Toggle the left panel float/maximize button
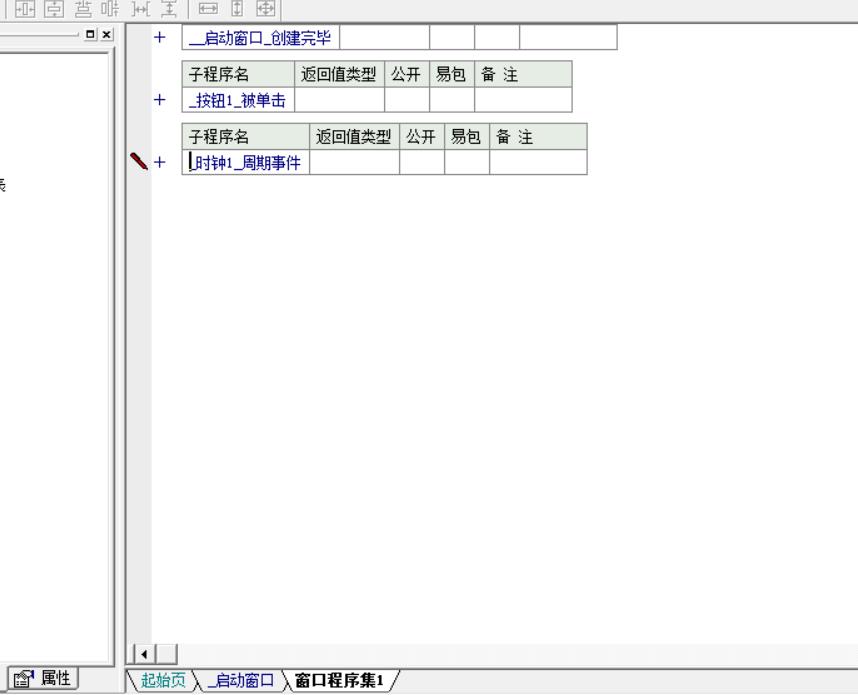858x695 pixels. click(x=92, y=35)
